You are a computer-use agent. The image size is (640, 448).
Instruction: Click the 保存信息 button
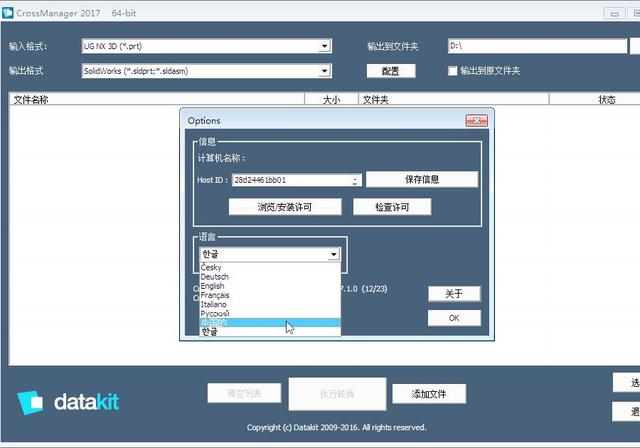click(x=421, y=180)
